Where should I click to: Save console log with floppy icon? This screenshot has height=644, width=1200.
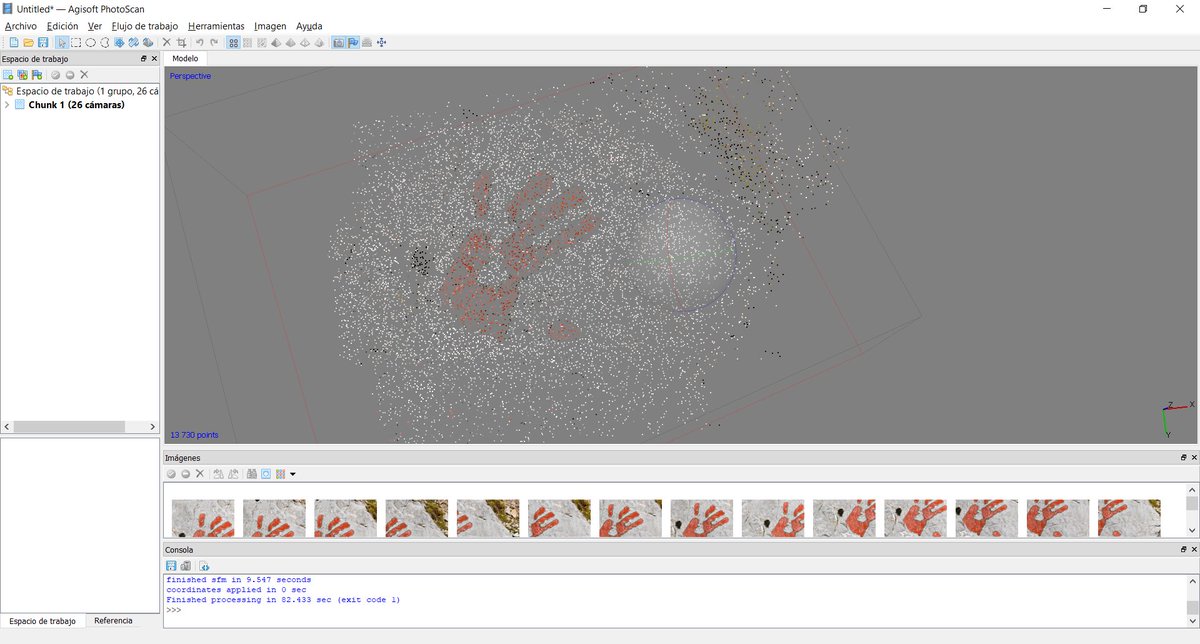coord(171,566)
